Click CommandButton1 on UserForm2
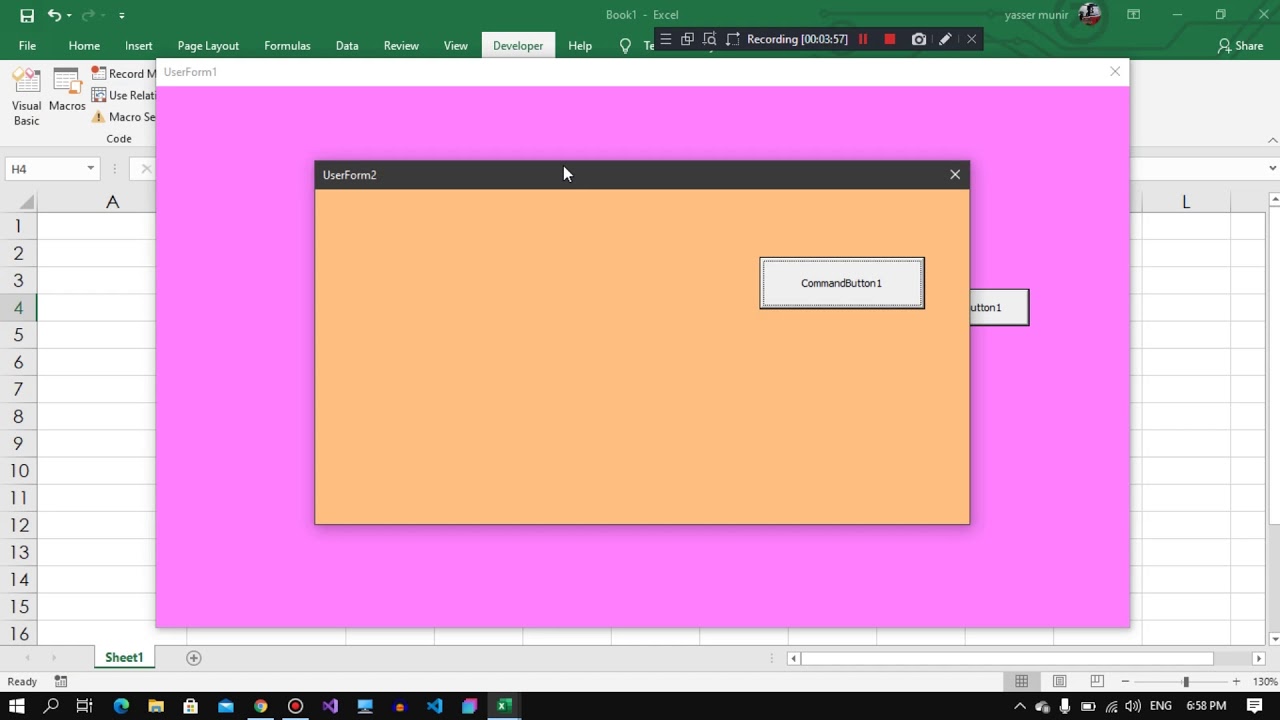 (842, 283)
